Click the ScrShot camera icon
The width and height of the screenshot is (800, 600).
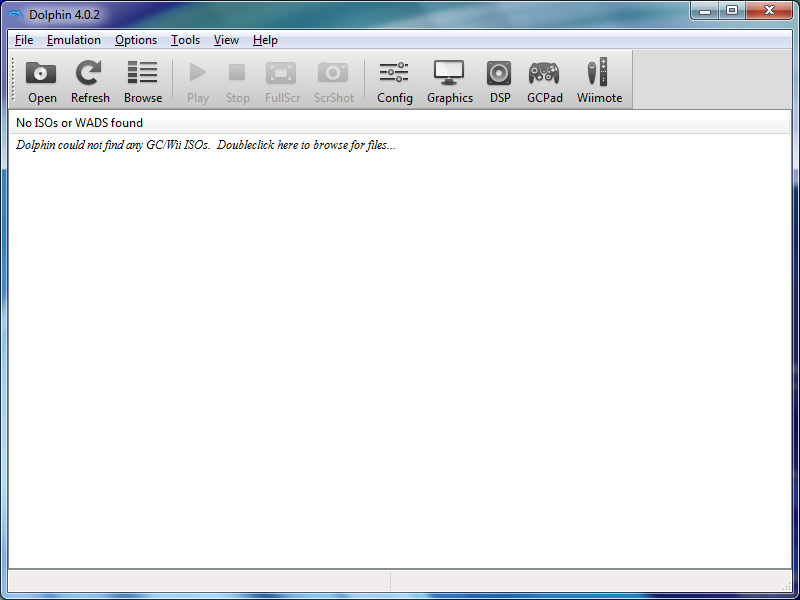333,81
